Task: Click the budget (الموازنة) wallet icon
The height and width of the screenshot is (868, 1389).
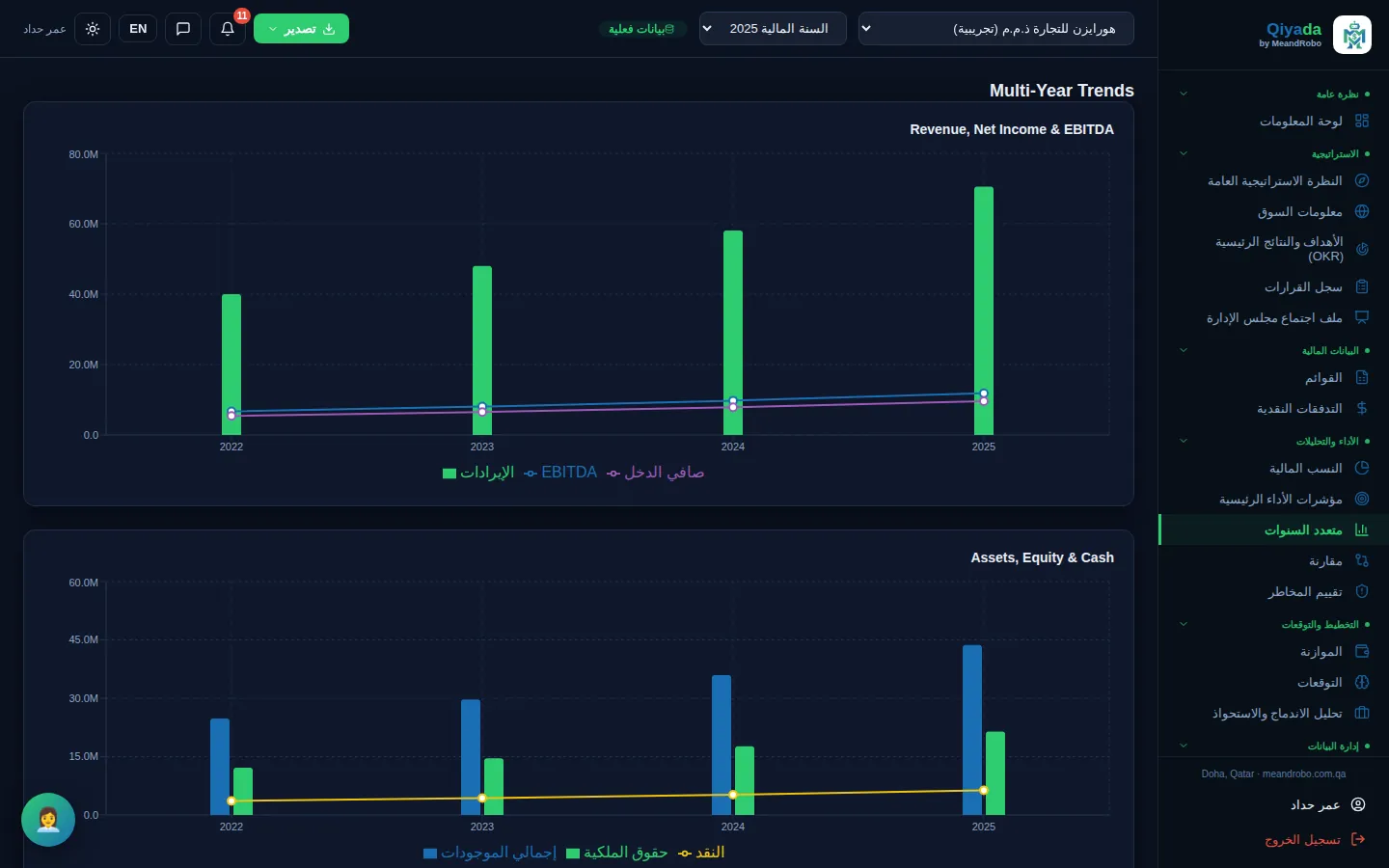Action: coord(1362,651)
